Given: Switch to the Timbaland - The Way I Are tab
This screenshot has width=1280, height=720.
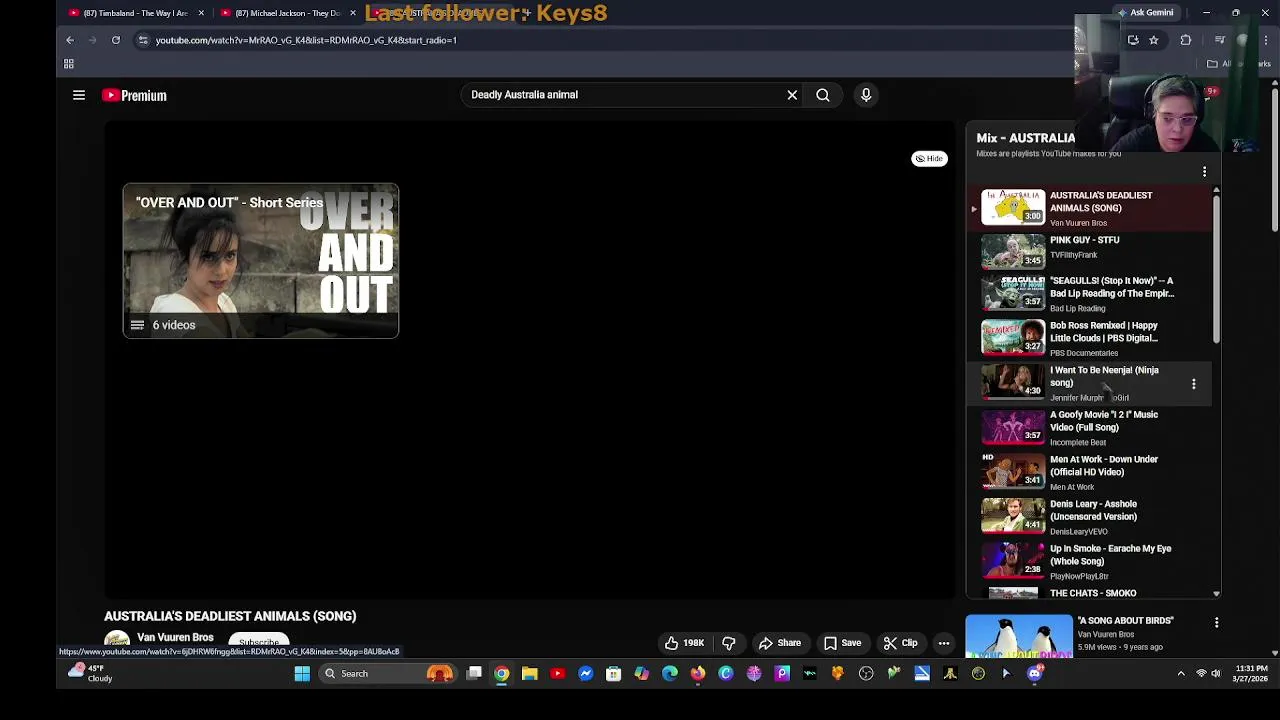Looking at the screenshot, I should pos(135,13).
